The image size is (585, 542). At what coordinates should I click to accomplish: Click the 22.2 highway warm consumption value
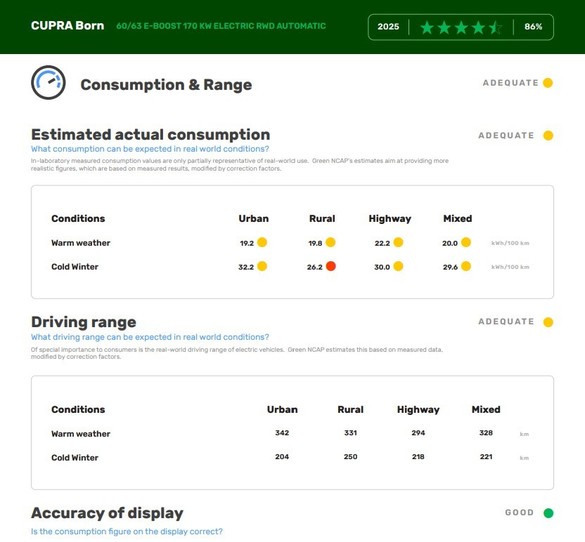tap(382, 243)
